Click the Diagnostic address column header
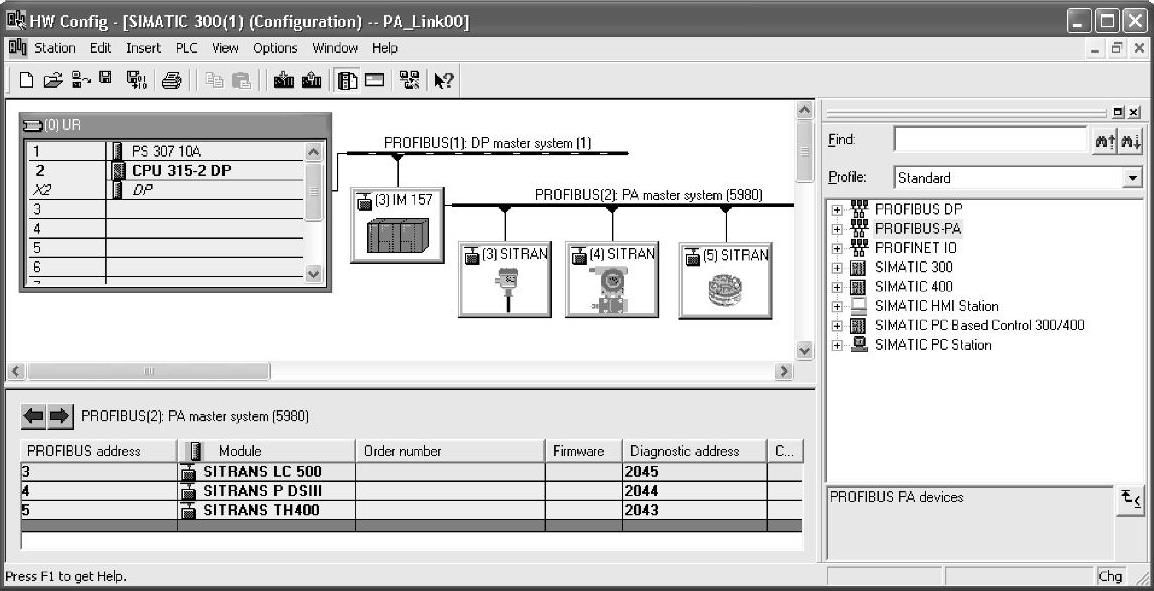This screenshot has width=1154, height=591. [x=694, y=451]
